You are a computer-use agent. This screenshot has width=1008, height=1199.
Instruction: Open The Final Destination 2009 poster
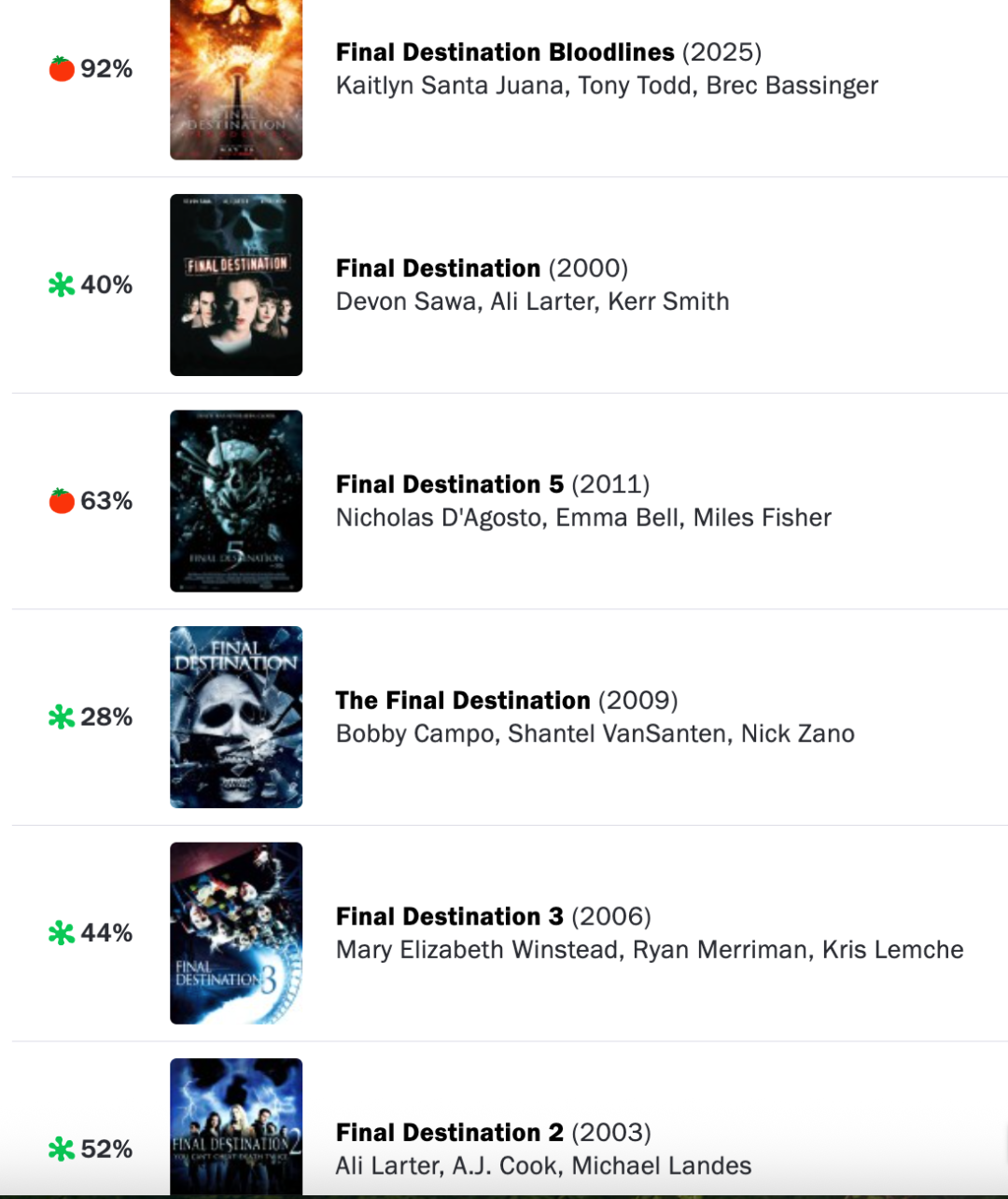(x=236, y=717)
